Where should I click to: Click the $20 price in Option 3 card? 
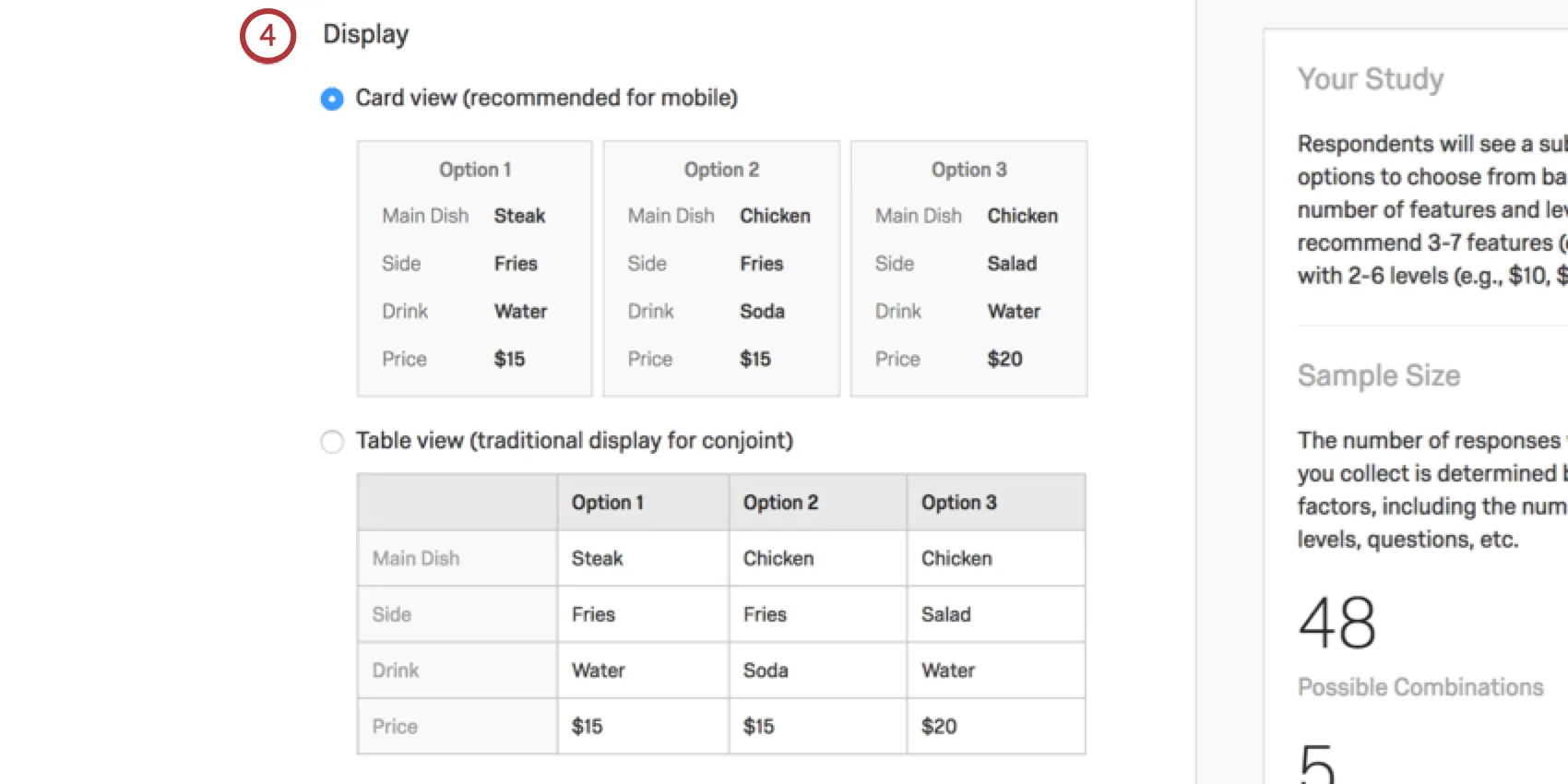click(x=1004, y=359)
